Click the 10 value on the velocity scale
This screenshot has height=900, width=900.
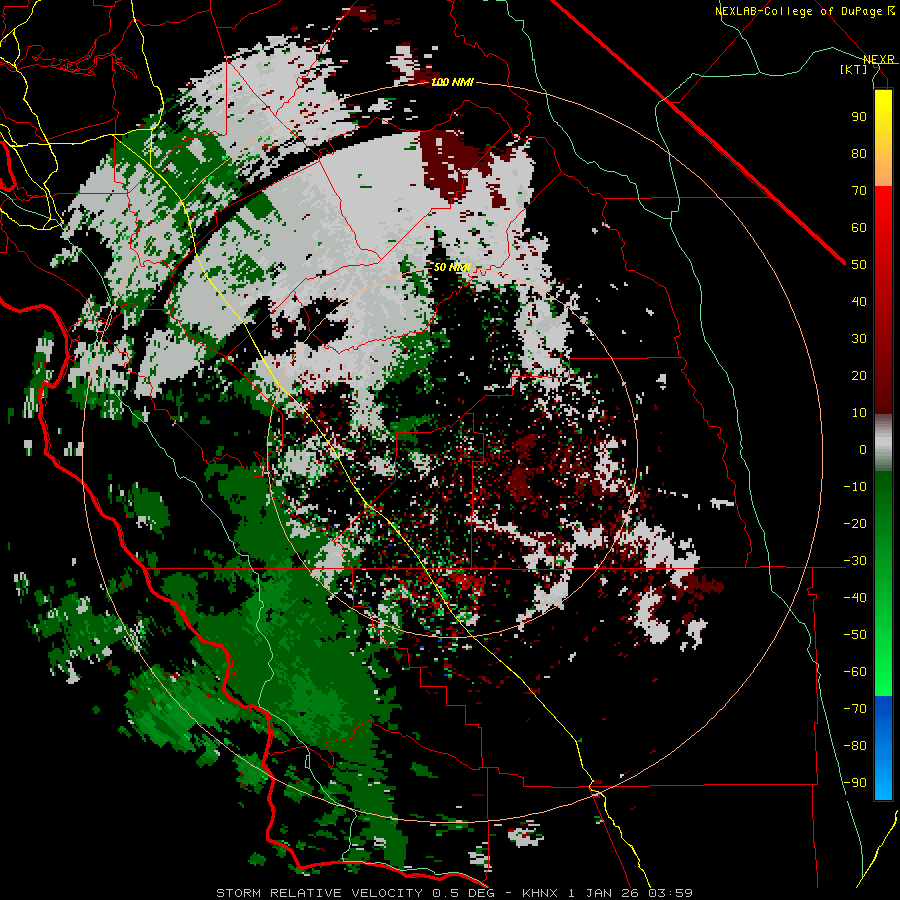pyautogui.click(x=859, y=413)
